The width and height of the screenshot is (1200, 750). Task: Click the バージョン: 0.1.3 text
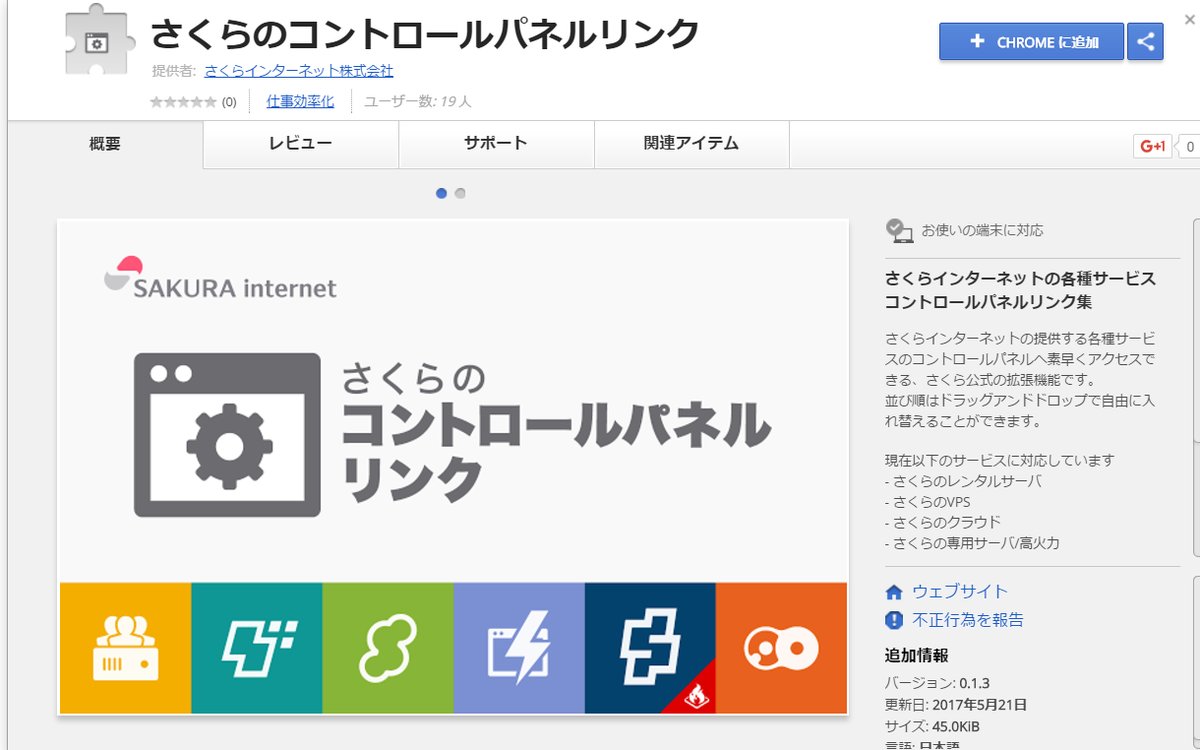pyautogui.click(x=937, y=683)
